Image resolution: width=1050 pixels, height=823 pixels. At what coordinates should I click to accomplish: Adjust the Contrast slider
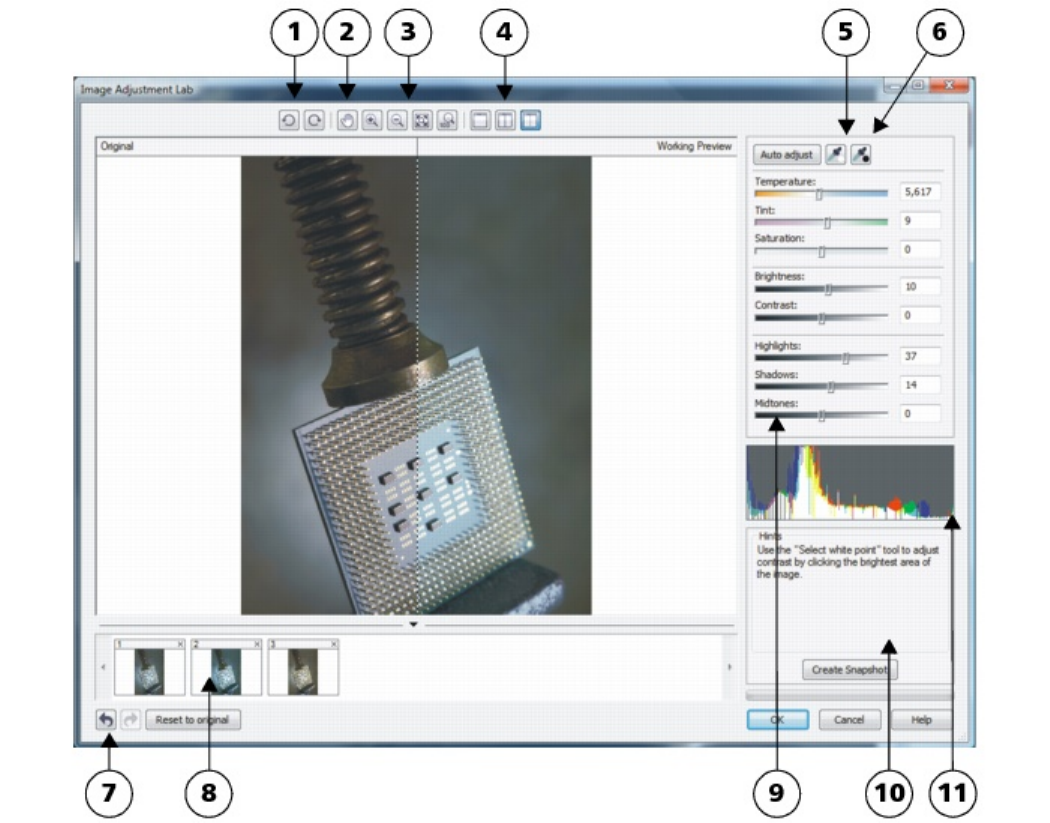point(821,317)
